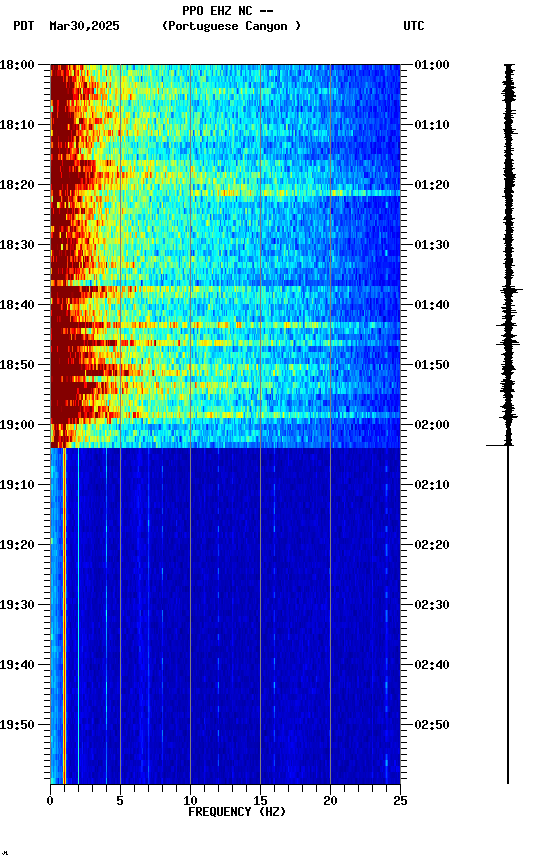Click the 'Mar30,2025' date label
Screen dimensions: 552x864
pyautogui.click(x=84, y=26)
